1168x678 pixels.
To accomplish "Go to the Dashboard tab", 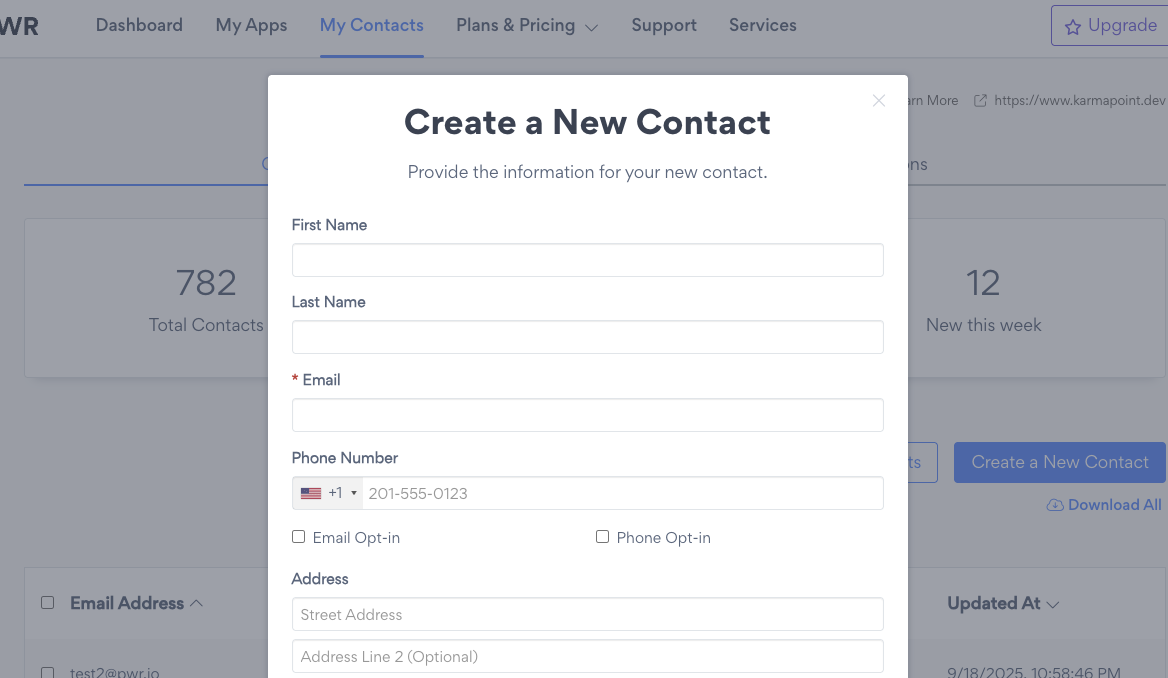I will coord(139,26).
